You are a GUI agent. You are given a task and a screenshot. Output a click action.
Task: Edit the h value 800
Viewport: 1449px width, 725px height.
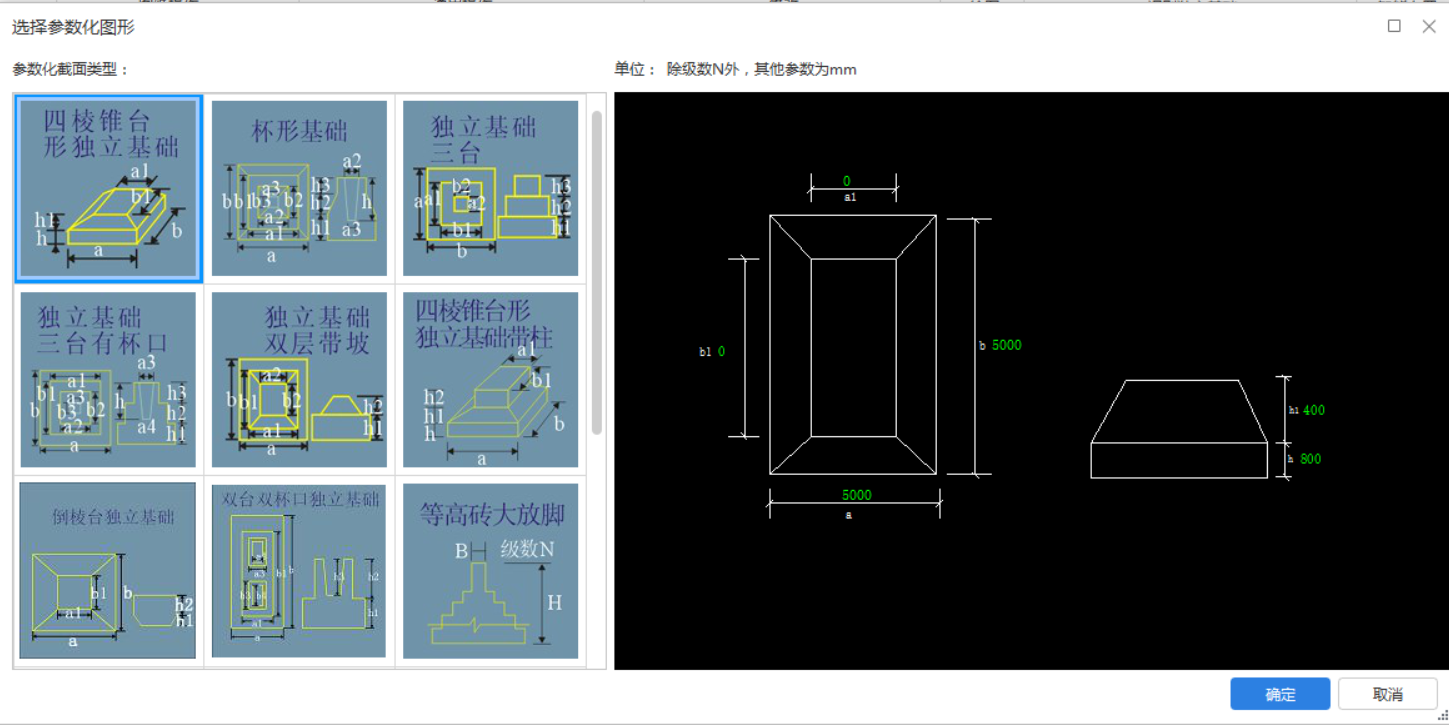pyautogui.click(x=1310, y=459)
